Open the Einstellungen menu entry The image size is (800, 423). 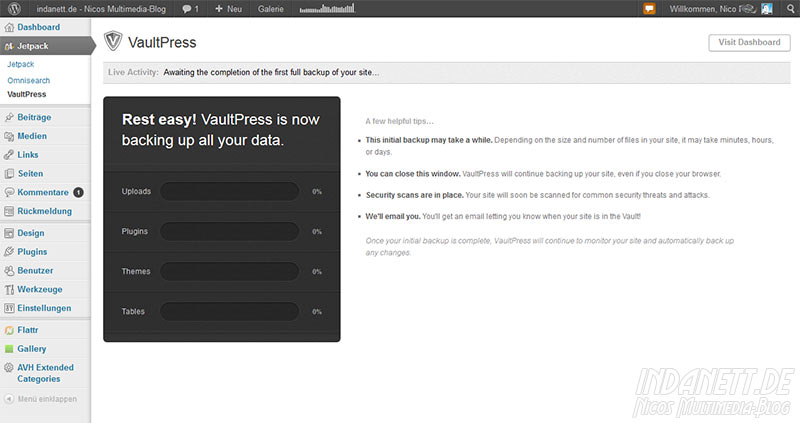pyautogui.click(x=44, y=308)
